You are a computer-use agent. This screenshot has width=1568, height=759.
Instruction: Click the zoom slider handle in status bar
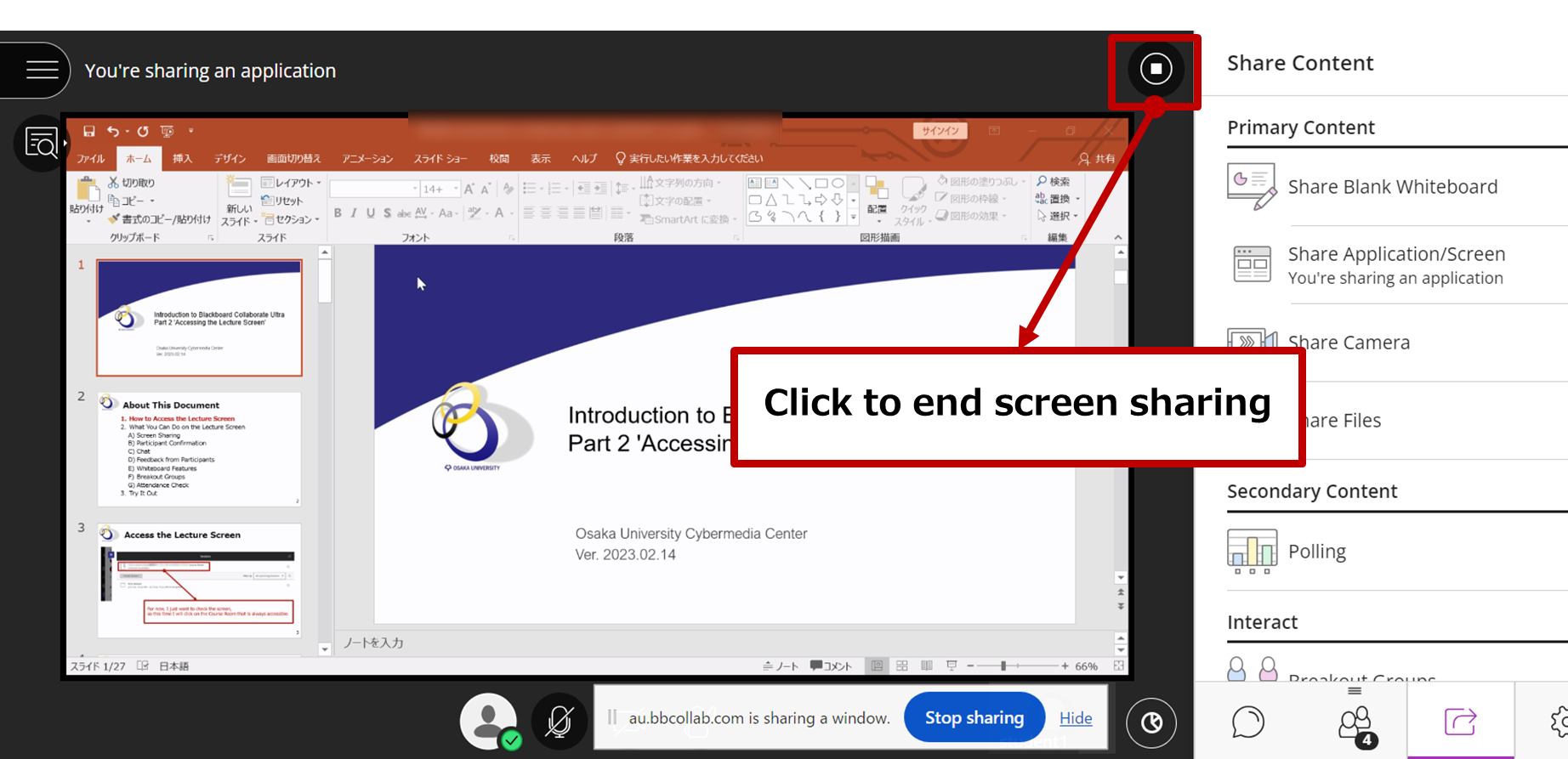click(1003, 666)
